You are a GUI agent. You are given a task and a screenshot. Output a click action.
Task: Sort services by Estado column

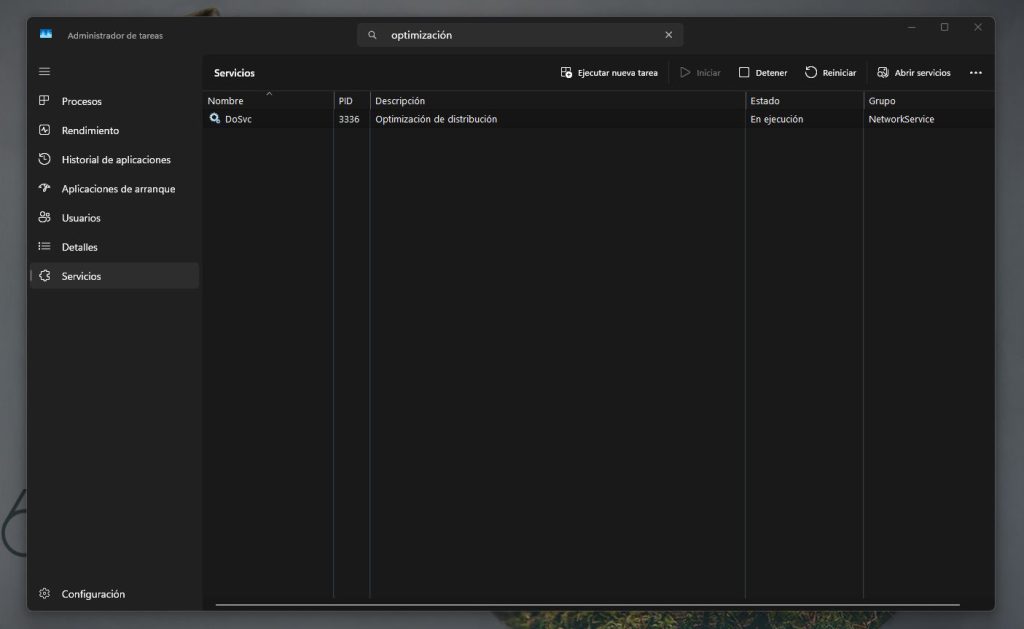[x=765, y=101]
